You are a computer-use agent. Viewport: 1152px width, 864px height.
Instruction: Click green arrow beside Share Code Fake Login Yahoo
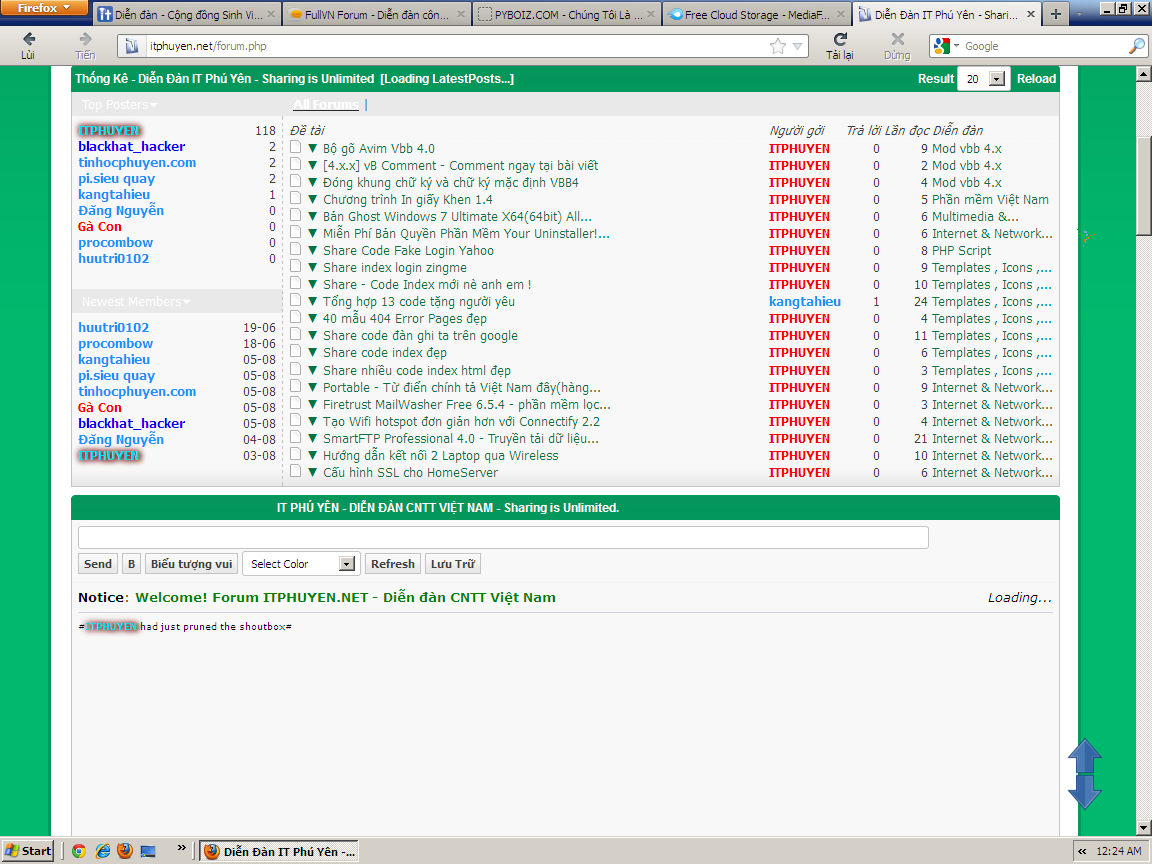[x=312, y=251]
